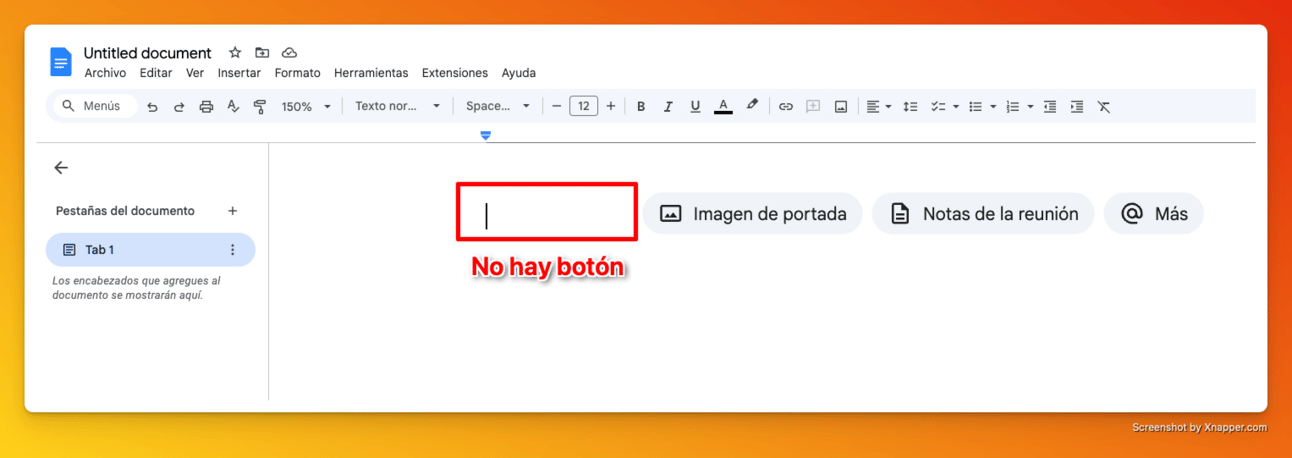Click the back arrow in tabs panel

click(61, 168)
